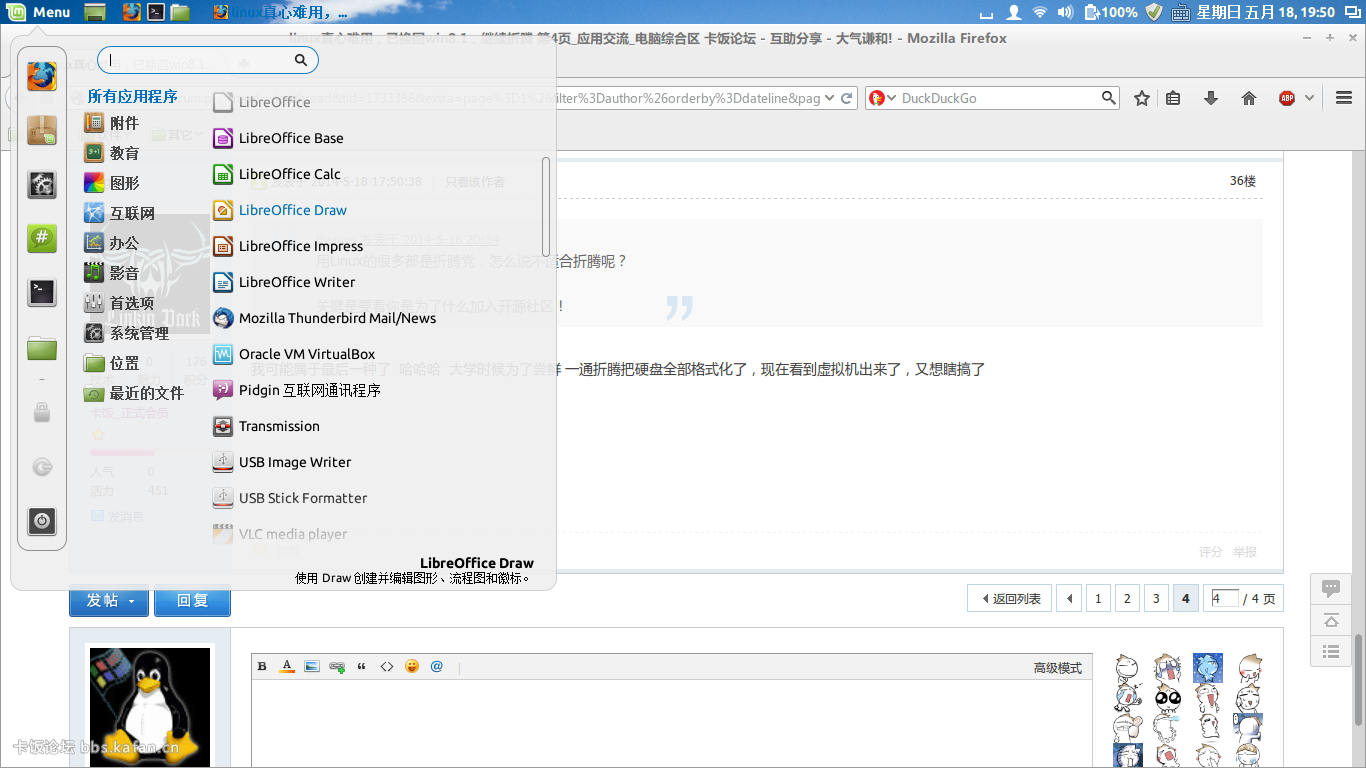Launch the green hash chat app favorite
The width and height of the screenshot is (1366, 768).
41,238
